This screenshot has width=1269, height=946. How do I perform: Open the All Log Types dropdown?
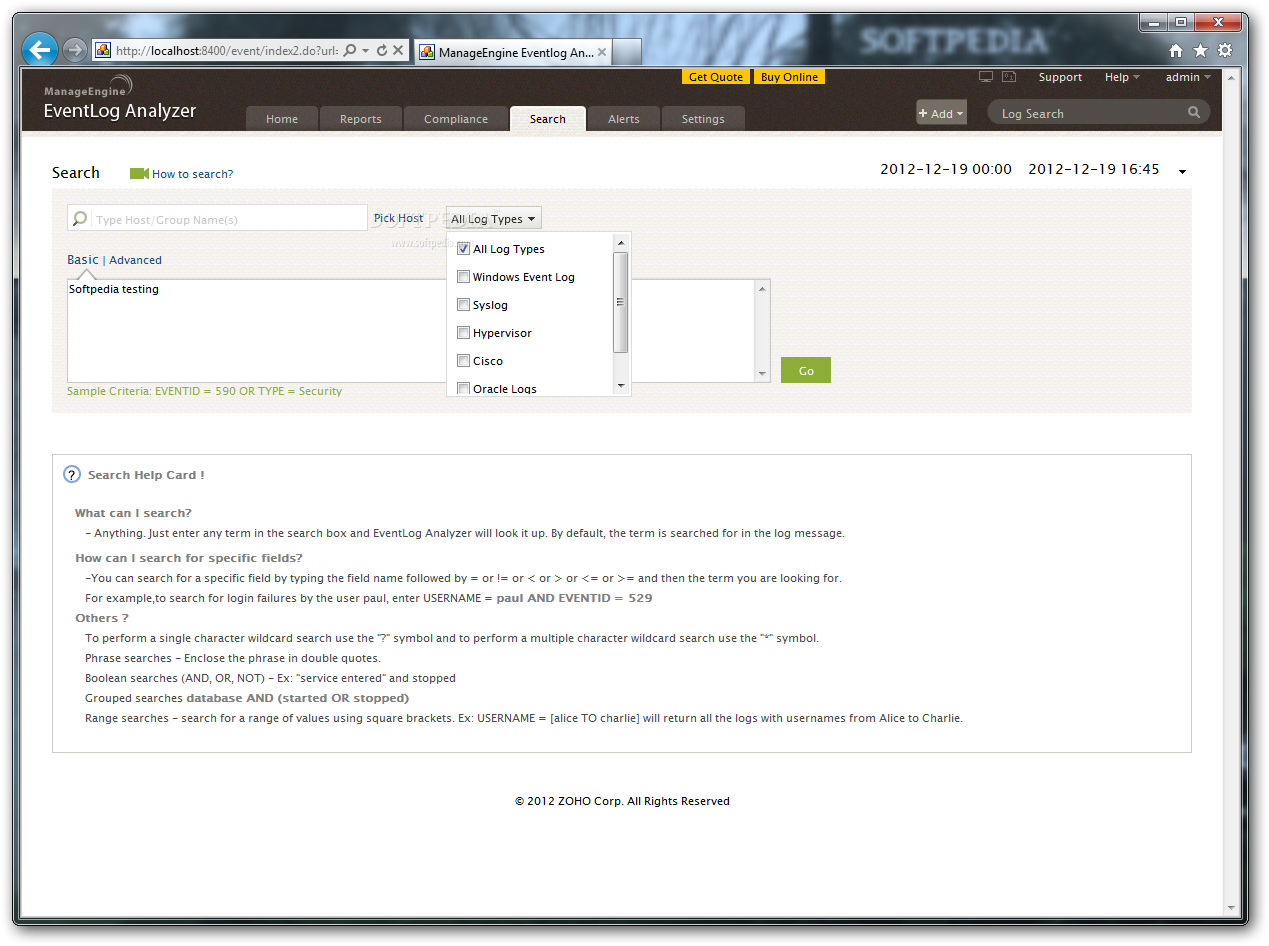(493, 219)
